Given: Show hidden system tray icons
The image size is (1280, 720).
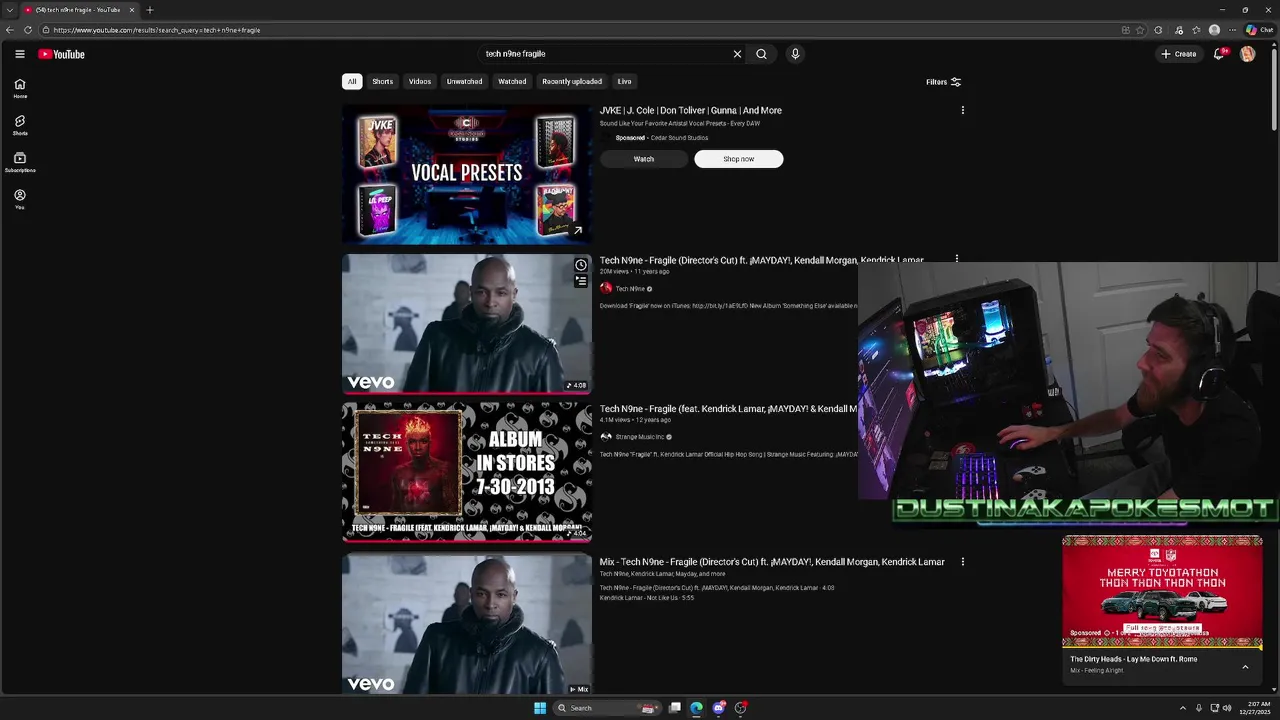Looking at the screenshot, I should (1184, 708).
